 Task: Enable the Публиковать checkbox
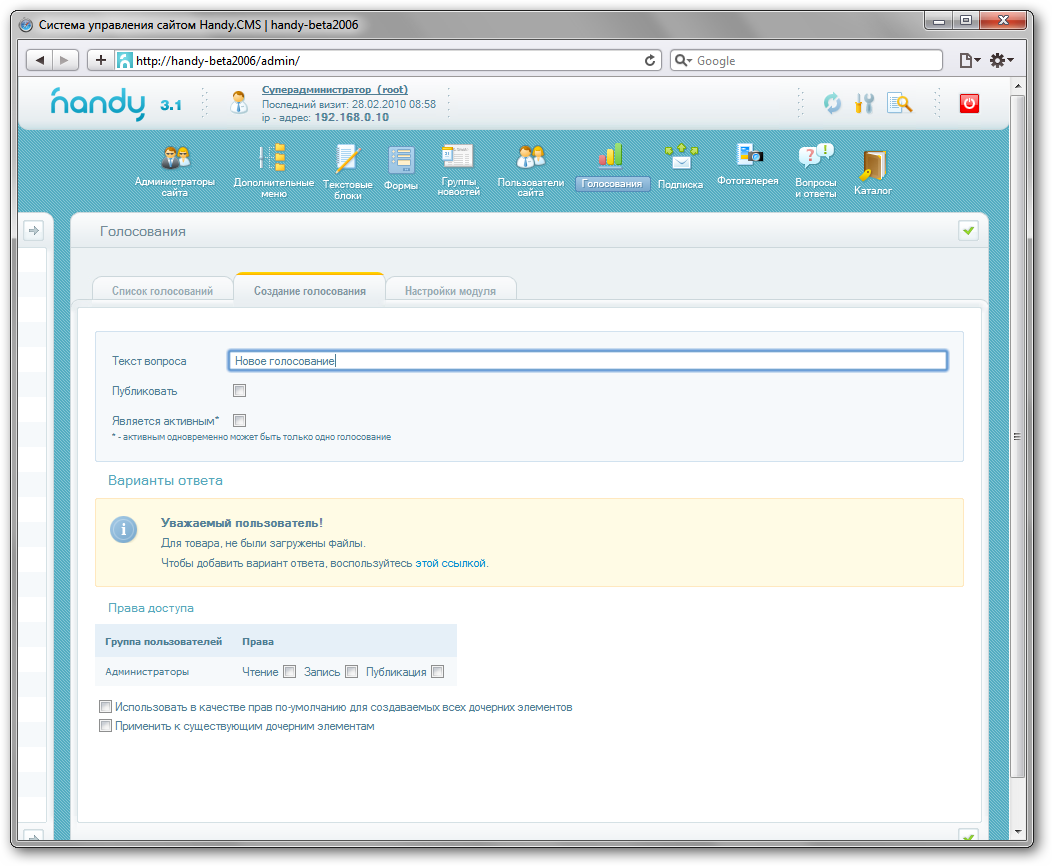pyautogui.click(x=239, y=391)
